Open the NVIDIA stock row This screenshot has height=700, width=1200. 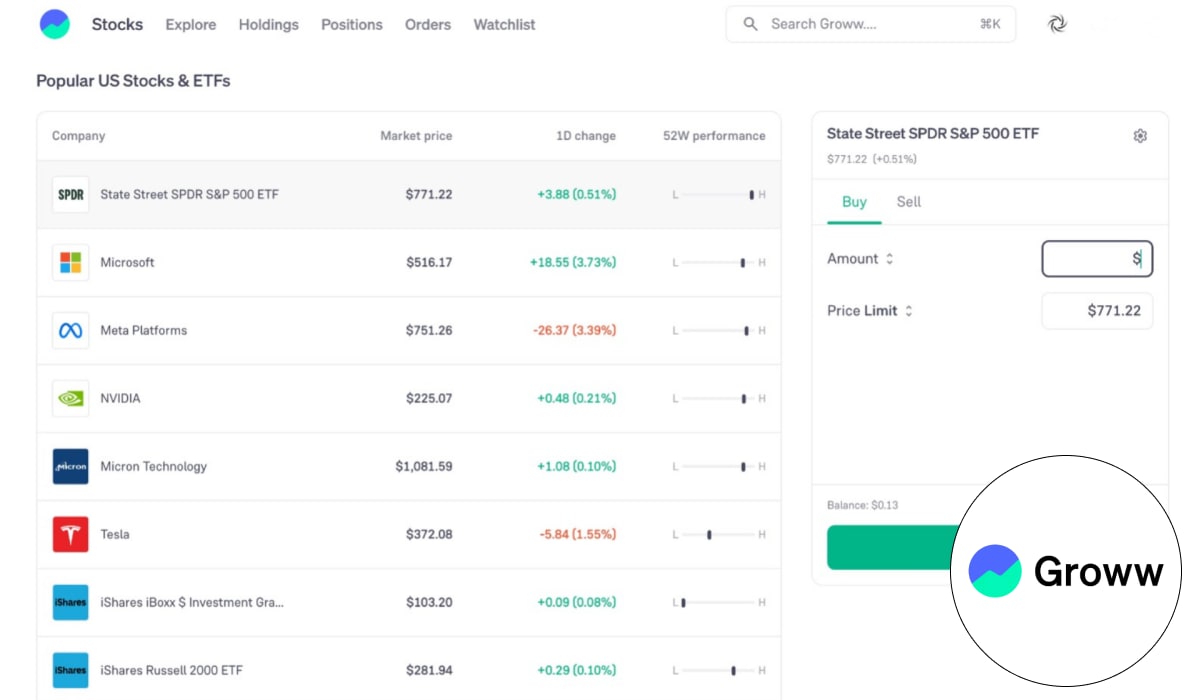click(x=409, y=398)
